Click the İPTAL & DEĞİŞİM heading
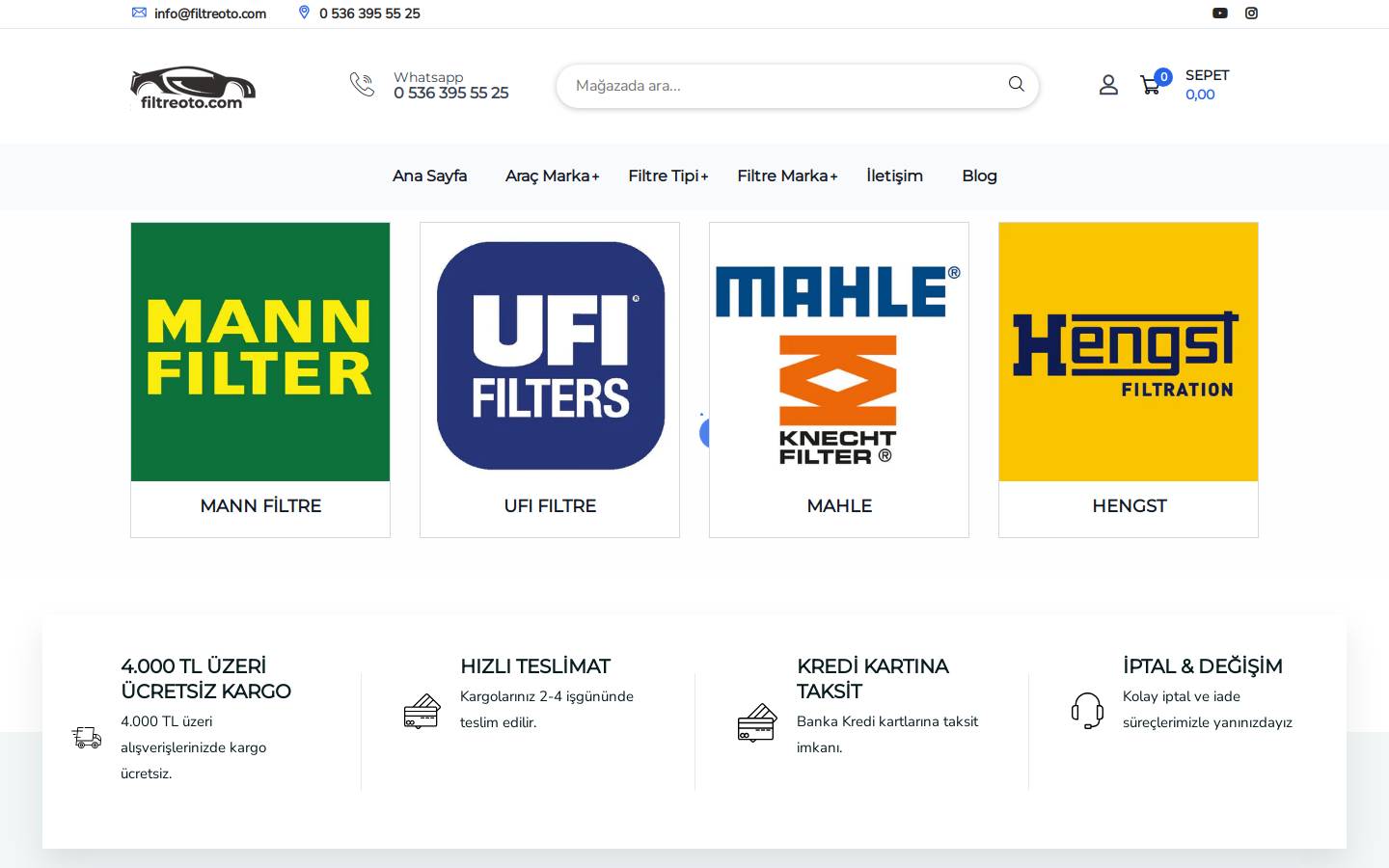Viewport: 1389px width, 868px height. (x=1203, y=666)
